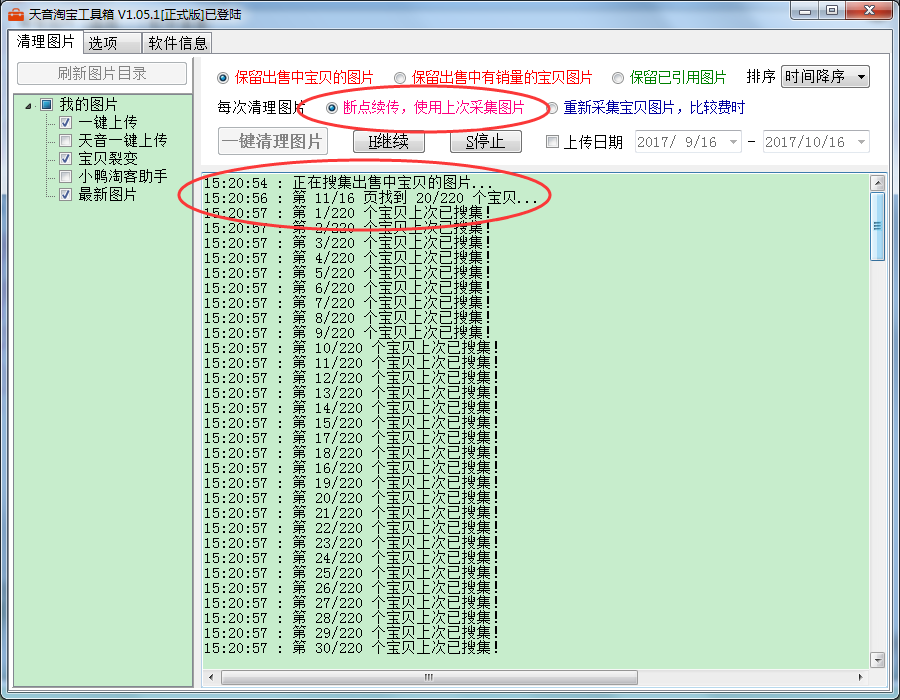The height and width of the screenshot is (700, 900).
Task: Click the log's horizontal scrollbar right arrow
Action: tap(860, 677)
